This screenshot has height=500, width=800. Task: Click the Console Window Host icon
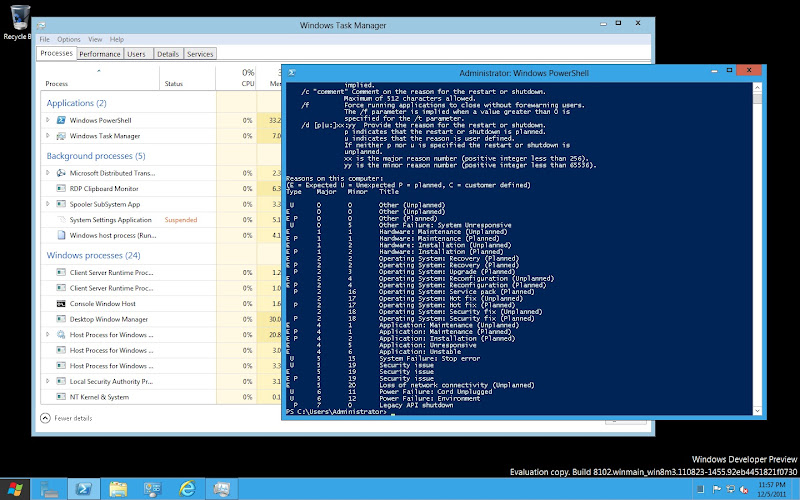[x=61, y=303]
